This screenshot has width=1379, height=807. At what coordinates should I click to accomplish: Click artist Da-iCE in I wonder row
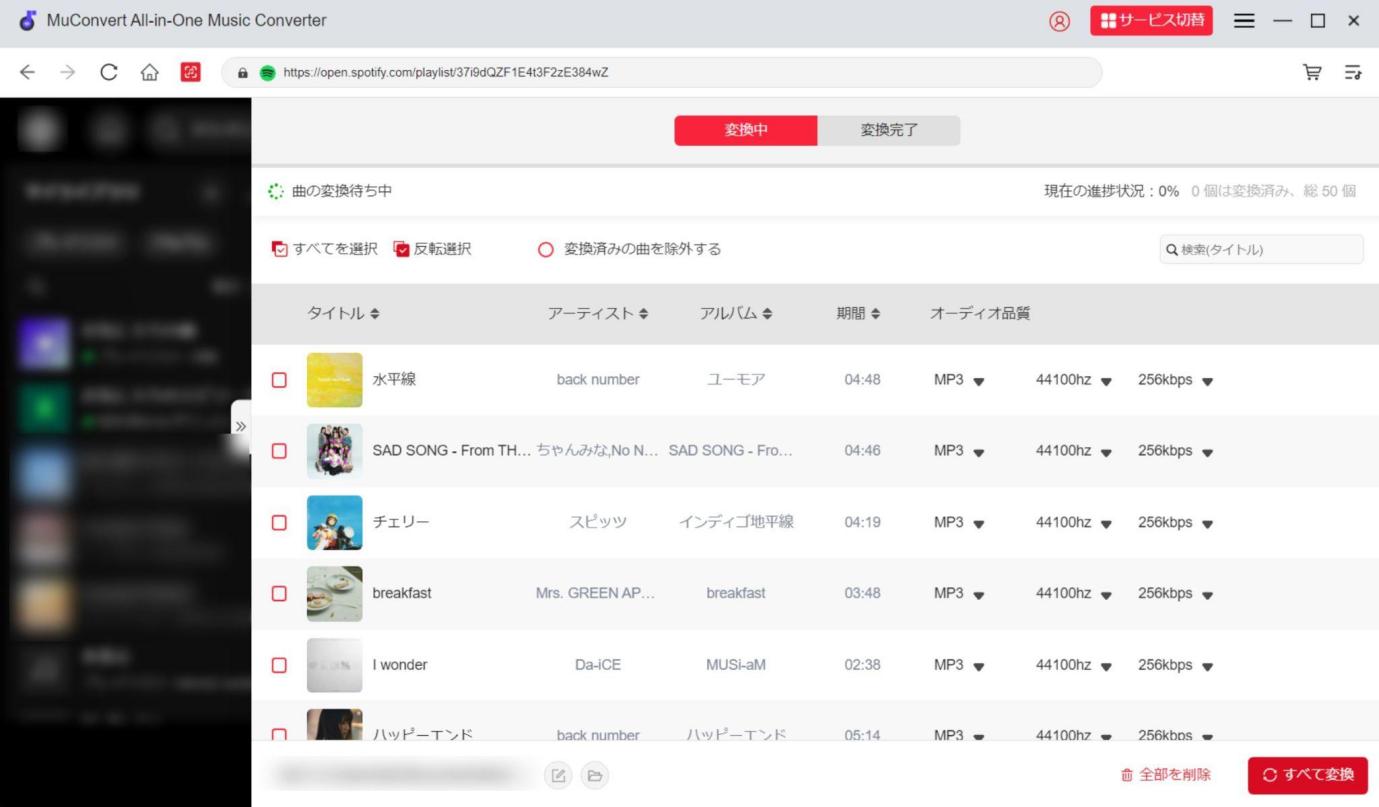coord(598,665)
